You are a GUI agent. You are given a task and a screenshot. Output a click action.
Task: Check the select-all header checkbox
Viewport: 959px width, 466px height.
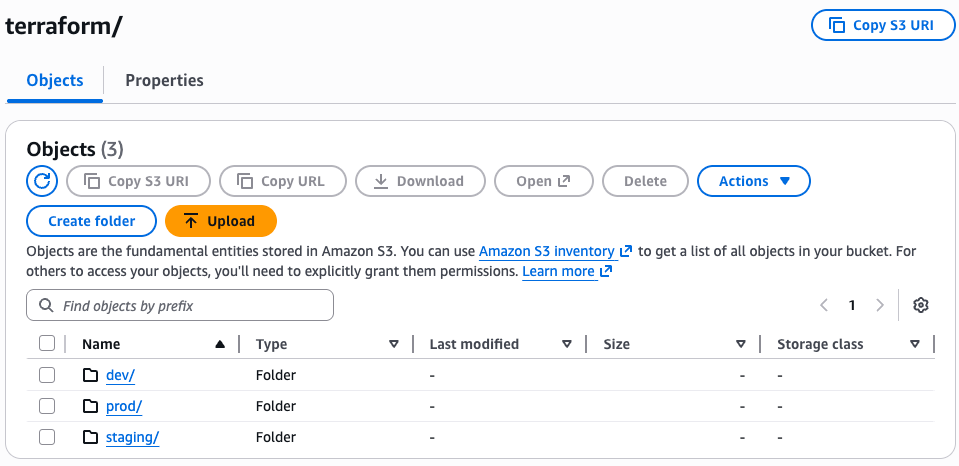pyautogui.click(x=47, y=344)
